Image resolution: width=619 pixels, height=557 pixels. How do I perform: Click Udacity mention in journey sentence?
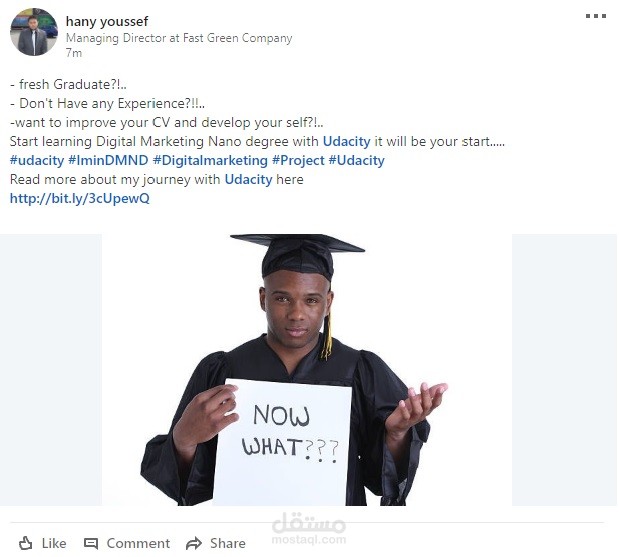(x=248, y=180)
